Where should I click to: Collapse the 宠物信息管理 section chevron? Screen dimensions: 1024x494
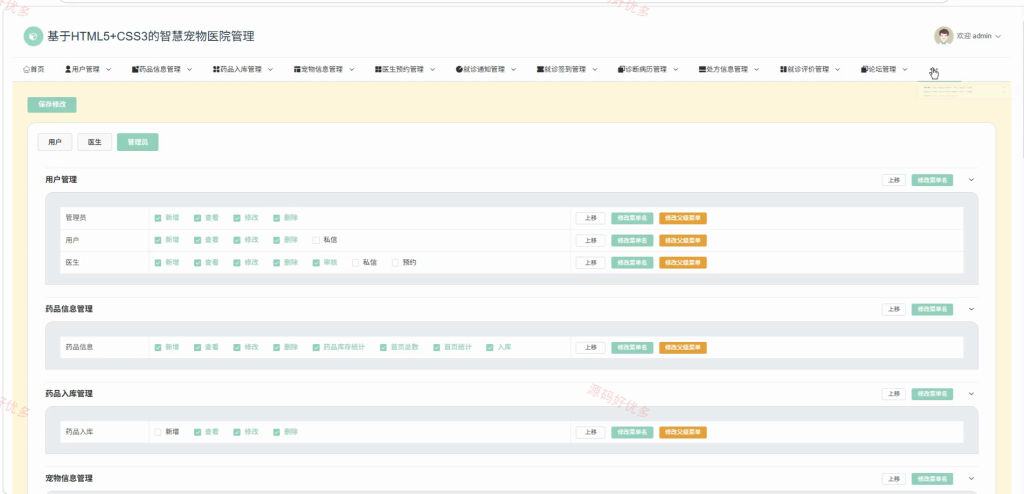tap(971, 479)
